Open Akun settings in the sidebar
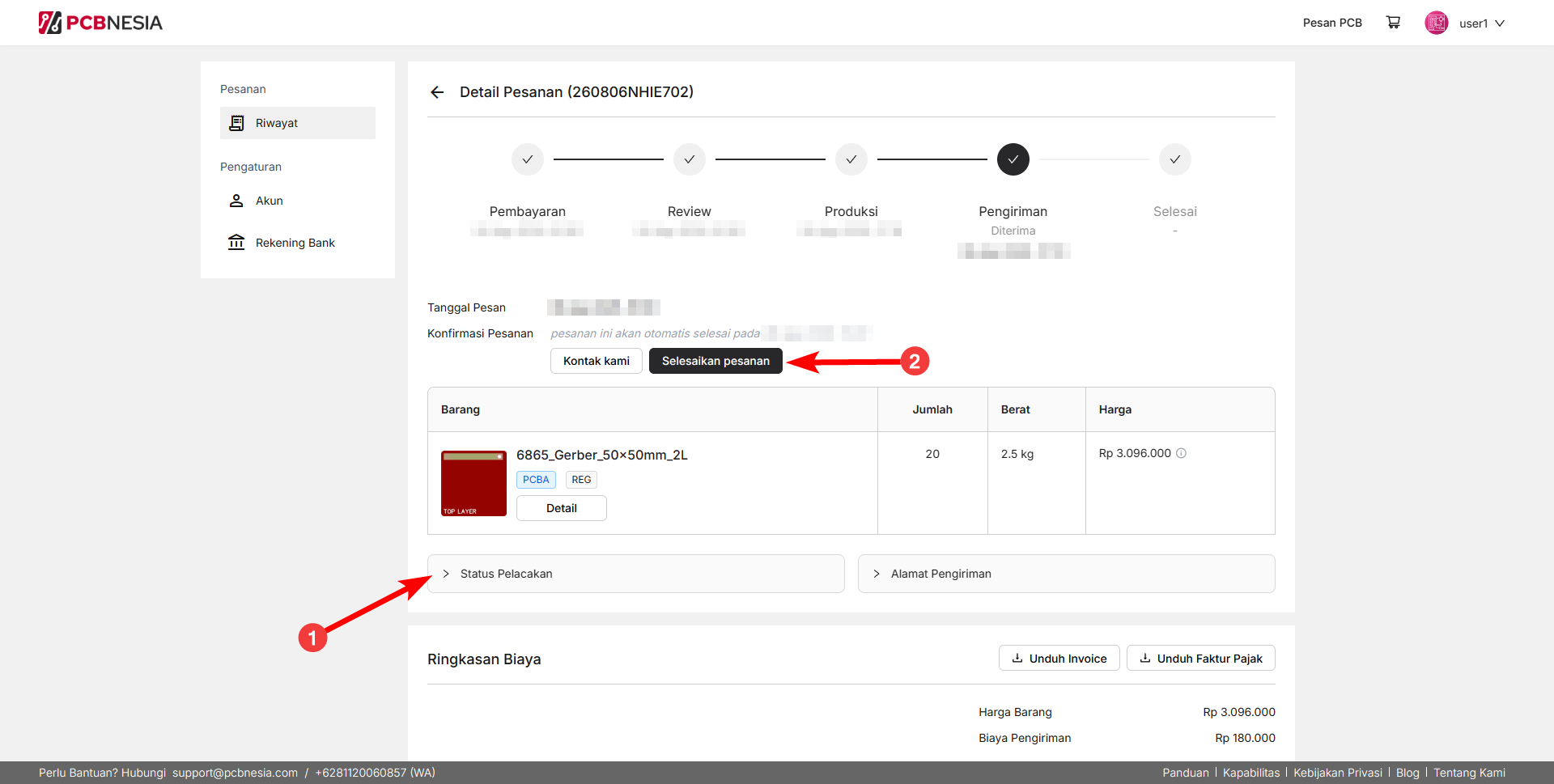The width and height of the screenshot is (1554, 784). click(298, 201)
